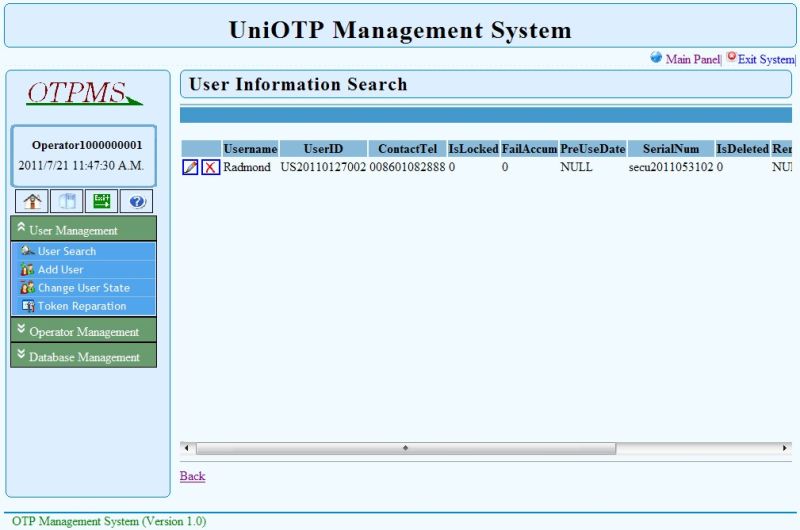The image size is (800, 530).
Task: Click the ContactTel column header
Action: [408, 149]
